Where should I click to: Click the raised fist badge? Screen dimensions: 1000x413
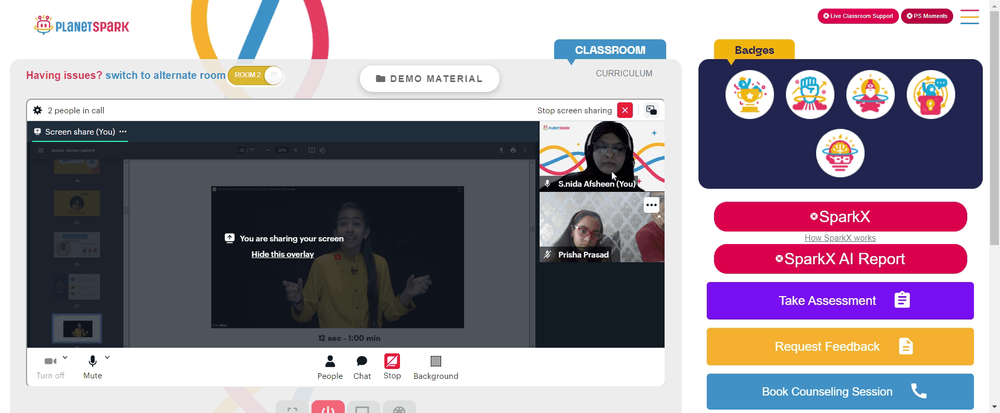click(810, 94)
